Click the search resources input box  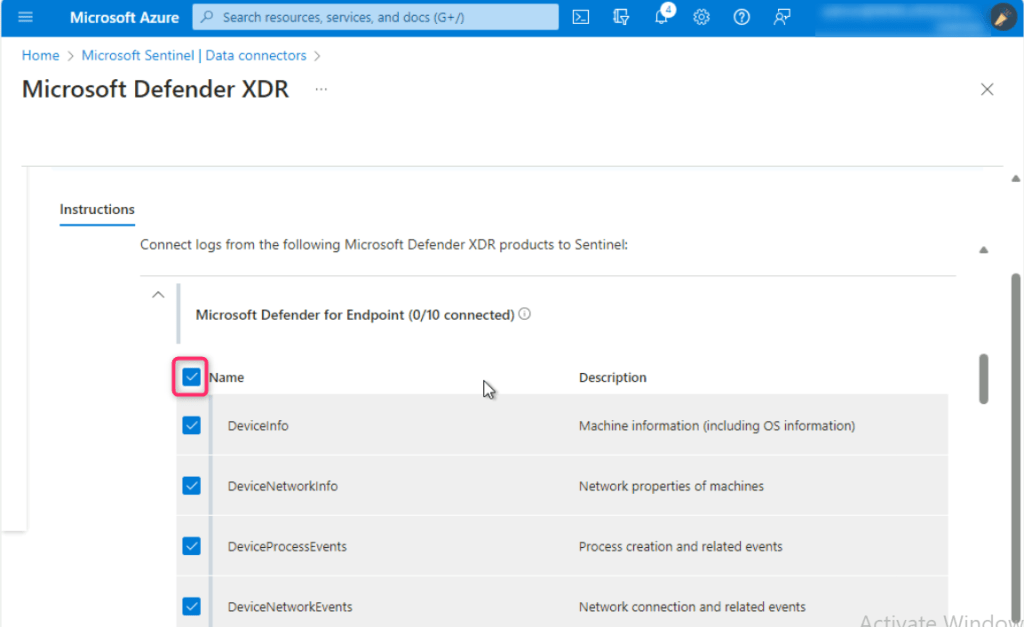[375, 17]
